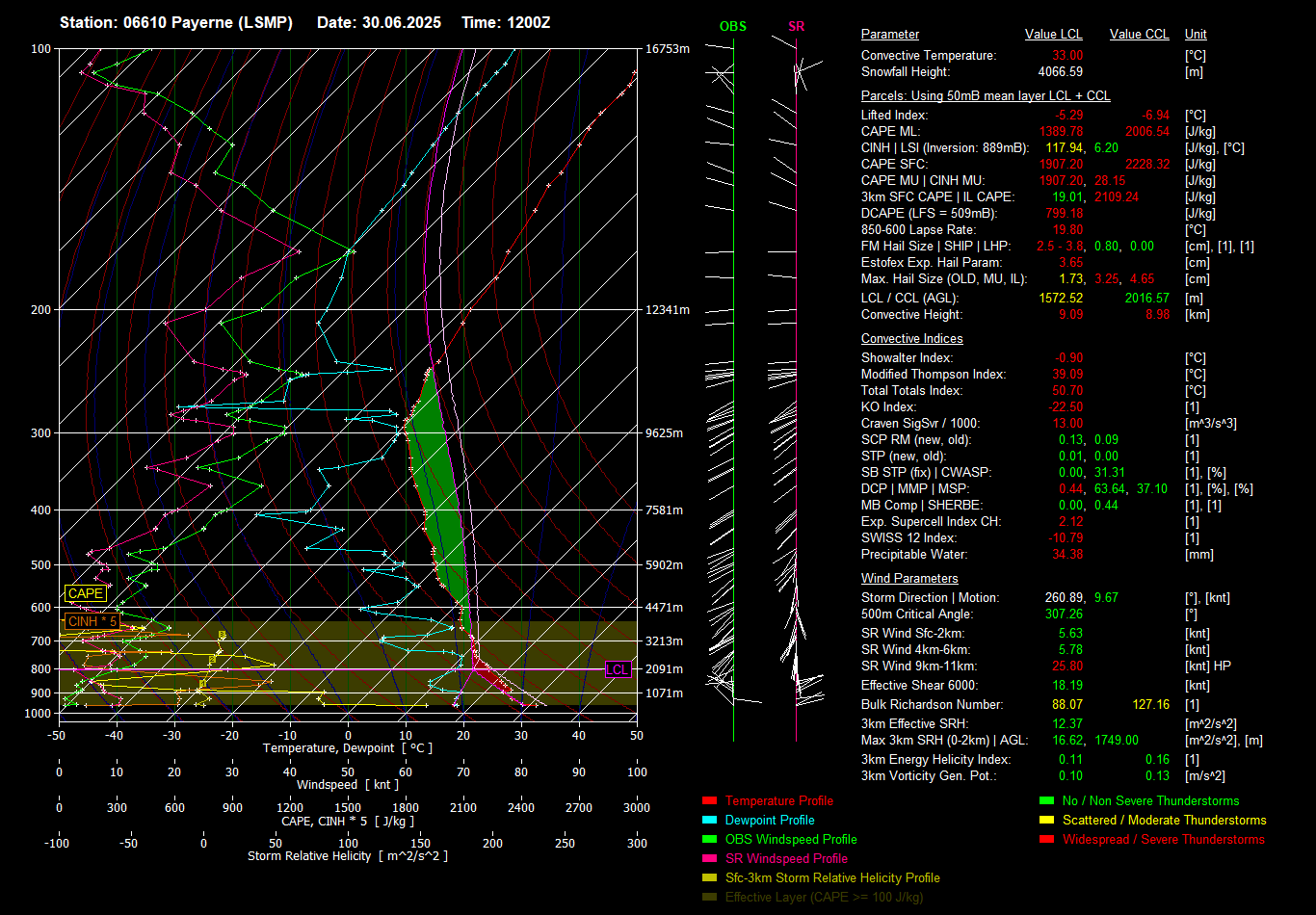The width and height of the screenshot is (1316, 915).
Task: Click the Station: 06610 Payerne (LSMP) title
Action: [175, 22]
